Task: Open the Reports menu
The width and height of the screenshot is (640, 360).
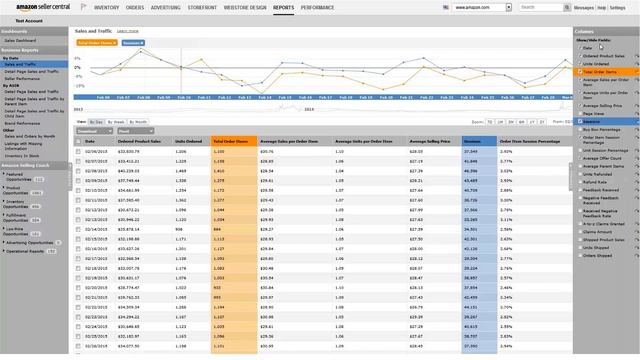Action: pos(284,8)
